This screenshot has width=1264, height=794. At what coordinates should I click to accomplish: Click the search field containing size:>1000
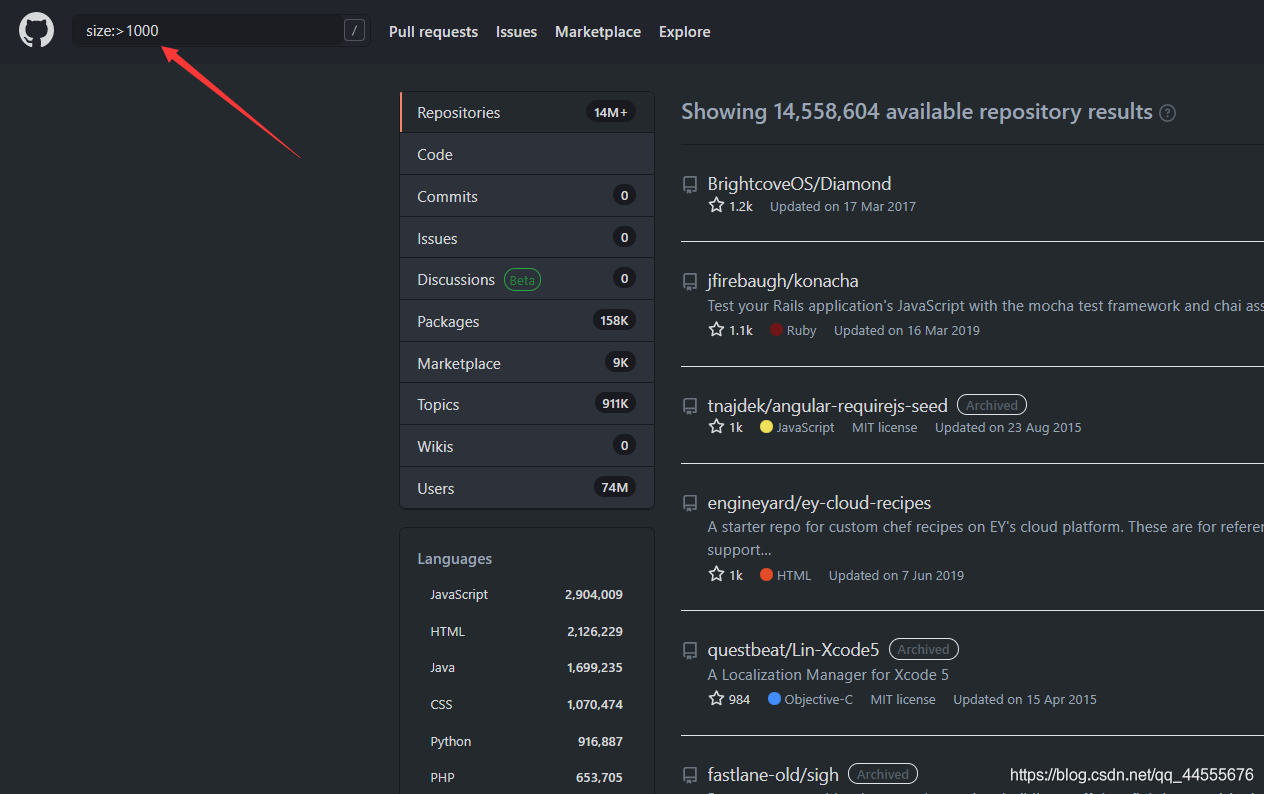[x=221, y=30]
